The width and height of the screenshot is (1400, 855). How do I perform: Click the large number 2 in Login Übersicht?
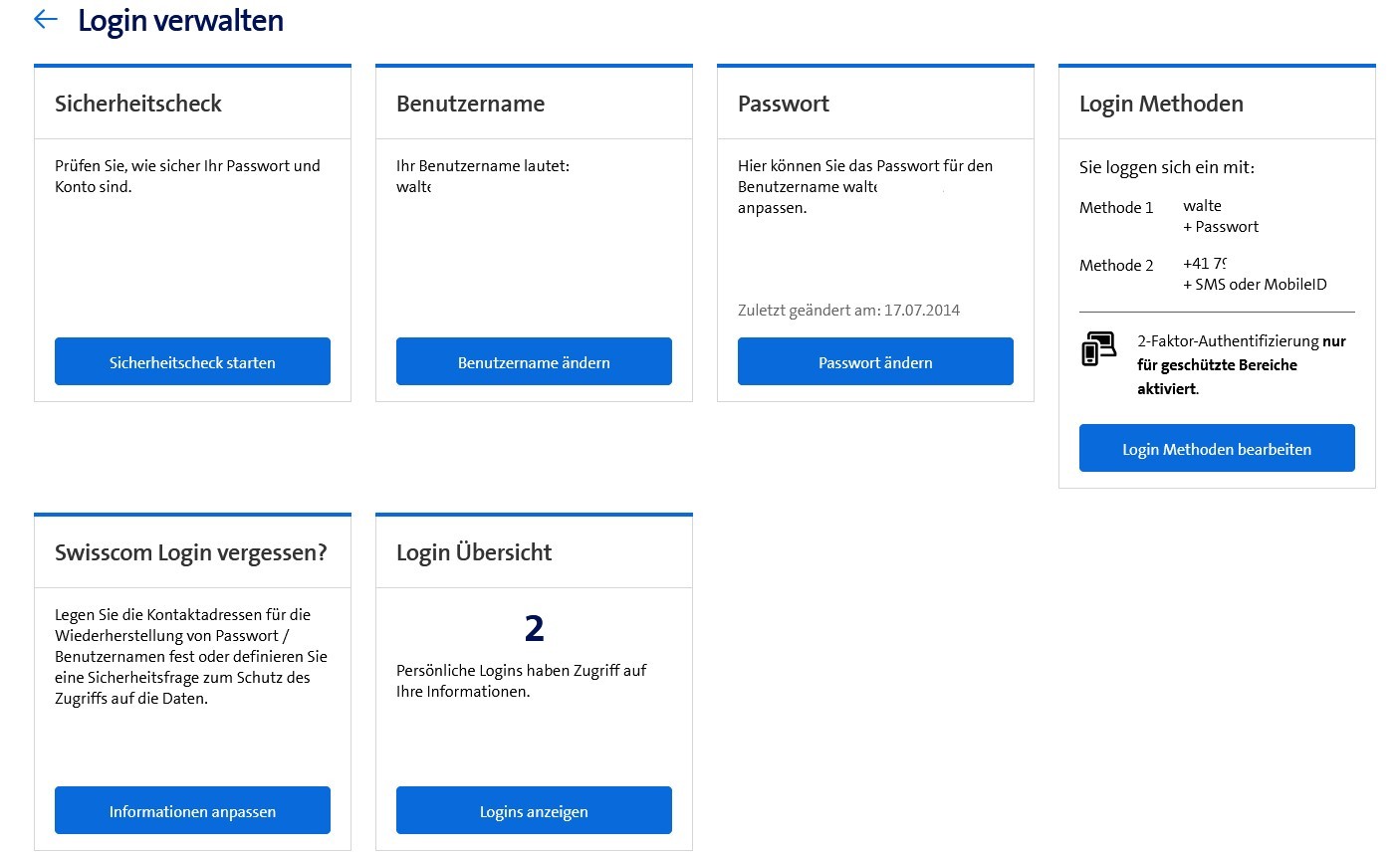pos(534,628)
